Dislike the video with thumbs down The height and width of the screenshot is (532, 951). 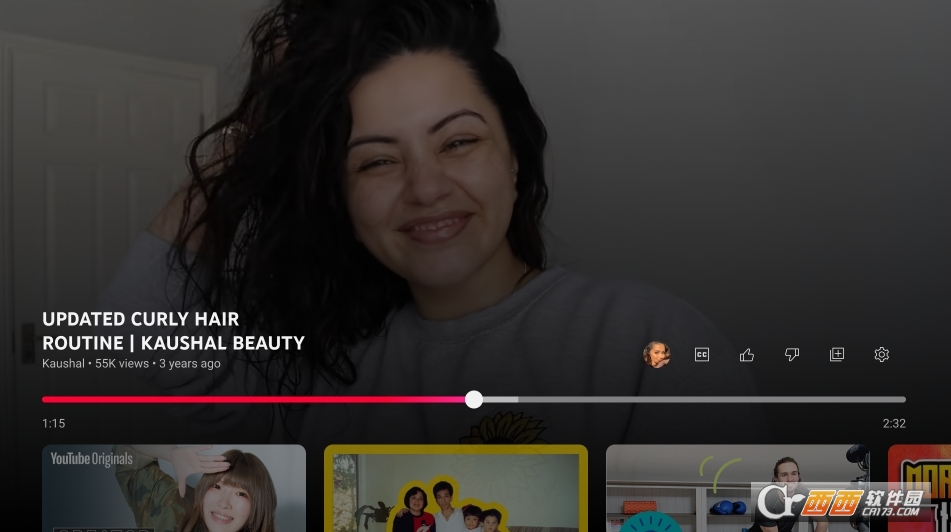click(792, 354)
